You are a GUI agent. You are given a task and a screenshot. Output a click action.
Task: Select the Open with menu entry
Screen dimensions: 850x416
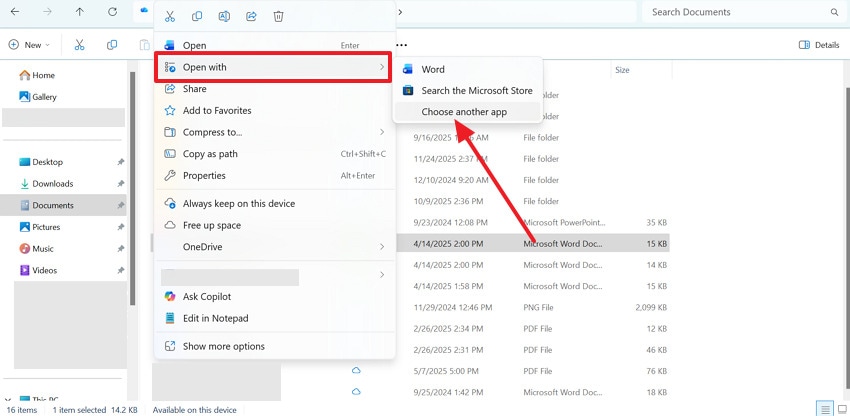(x=273, y=67)
